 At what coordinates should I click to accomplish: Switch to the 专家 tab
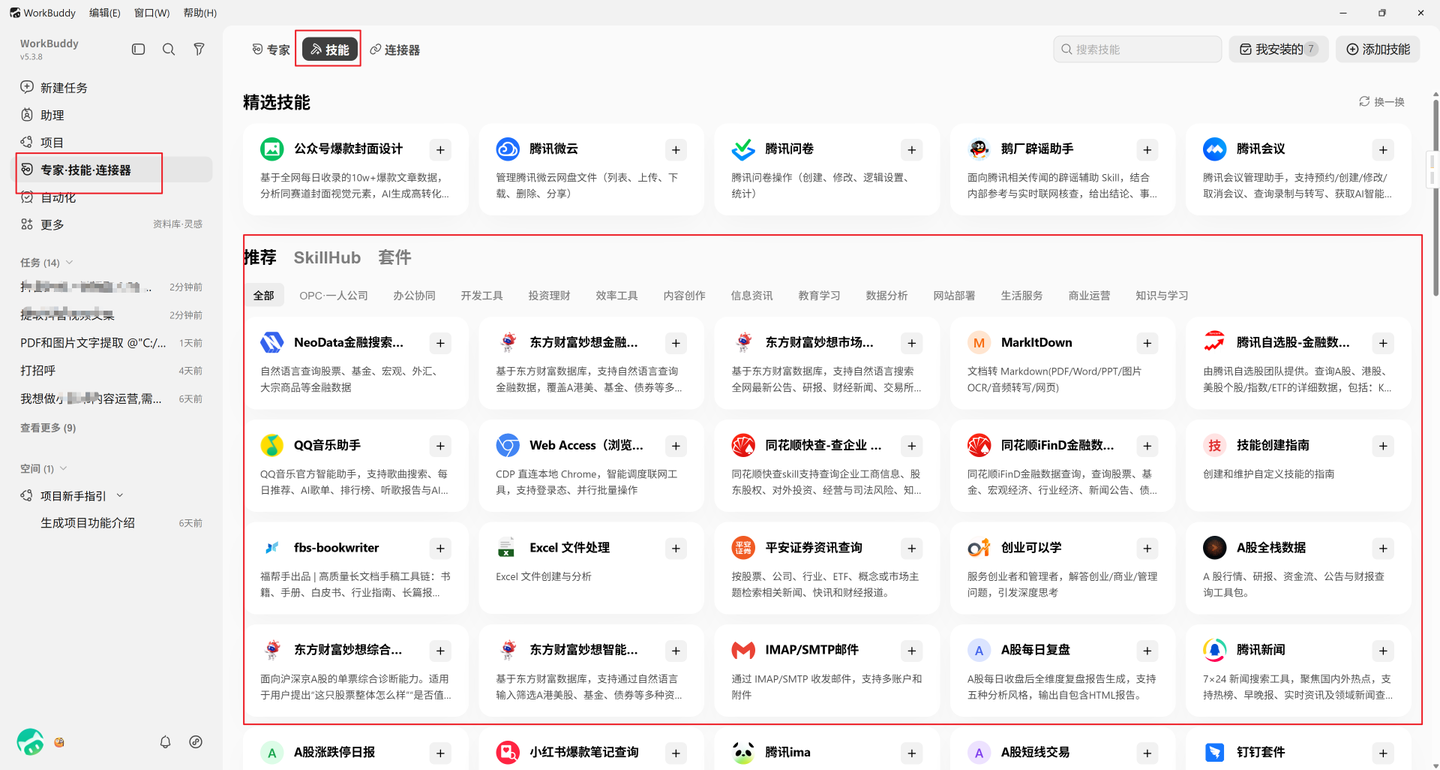(271, 49)
